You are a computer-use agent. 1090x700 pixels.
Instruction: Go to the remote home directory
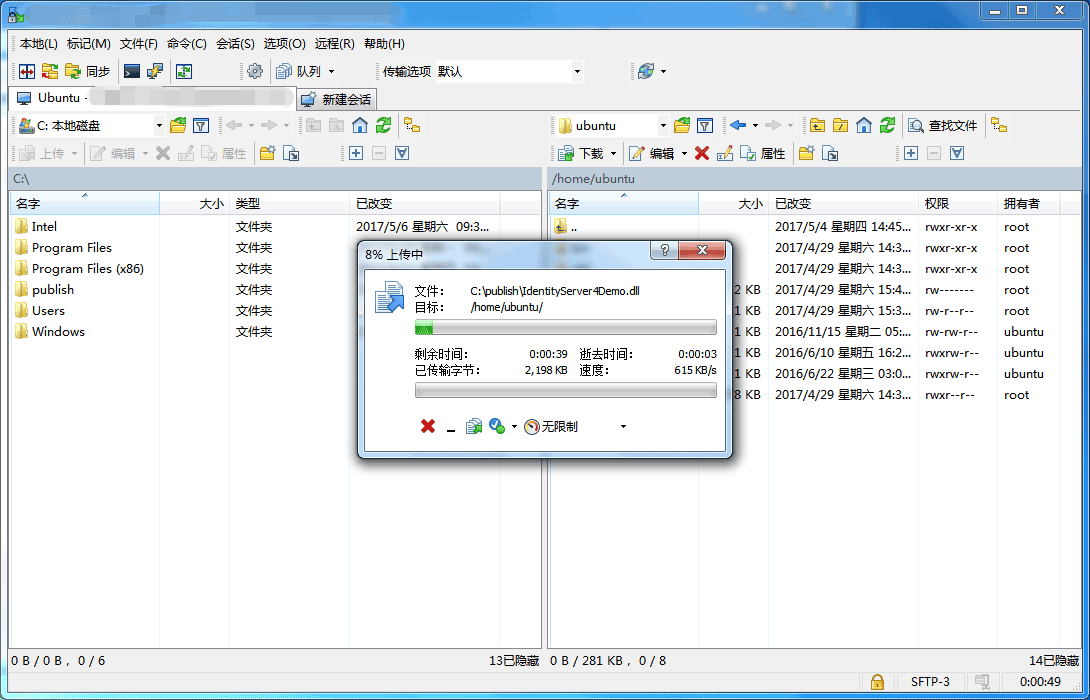click(863, 125)
